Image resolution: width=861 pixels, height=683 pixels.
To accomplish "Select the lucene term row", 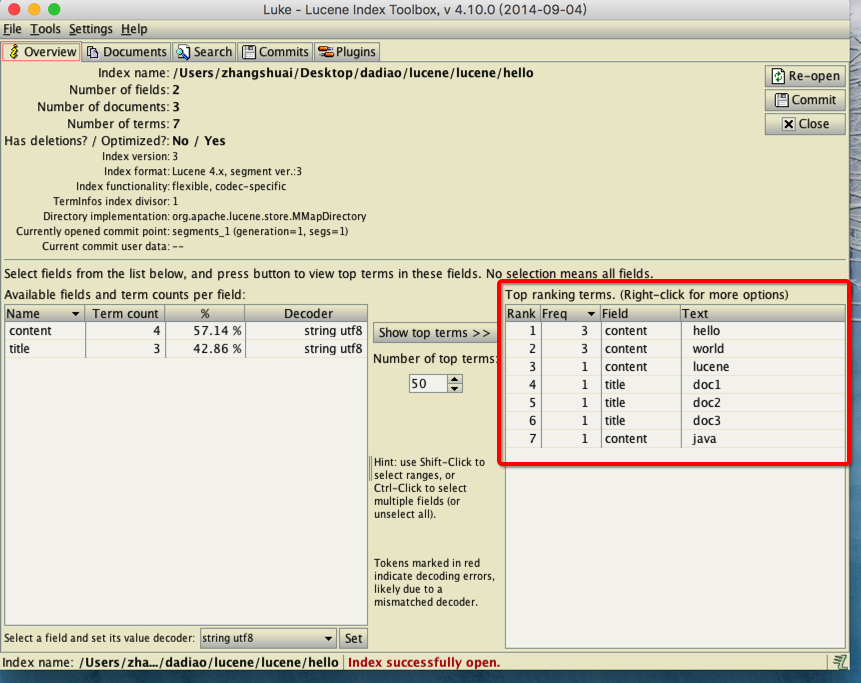I will click(675, 367).
